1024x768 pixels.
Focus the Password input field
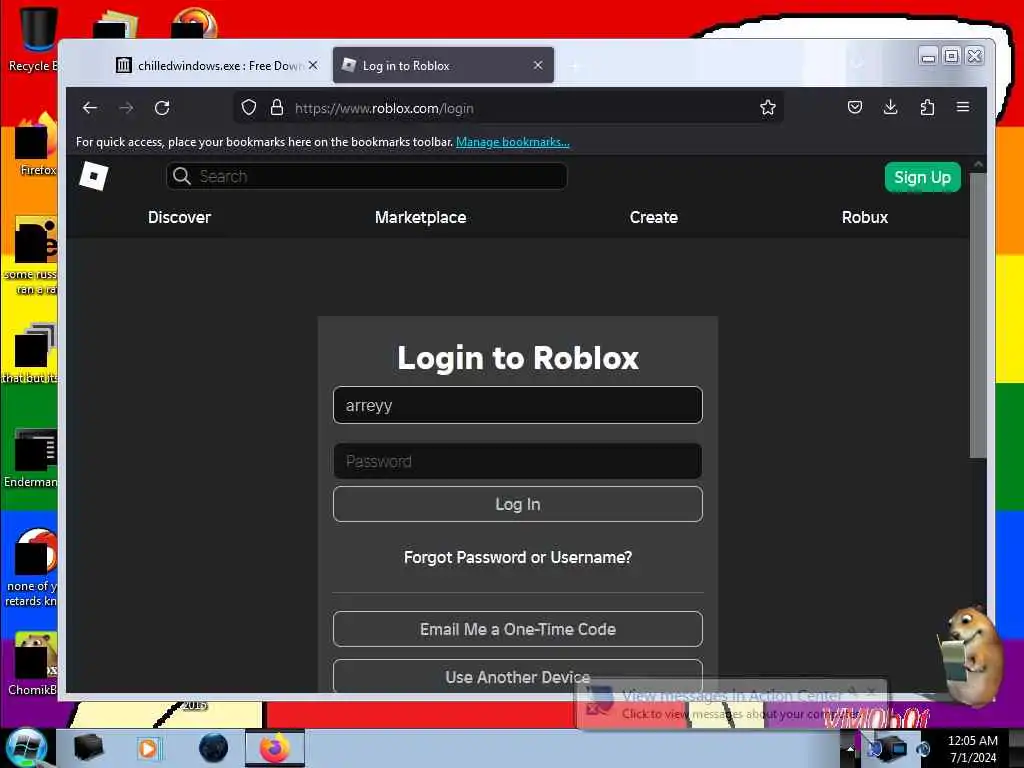(x=518, y=461)
